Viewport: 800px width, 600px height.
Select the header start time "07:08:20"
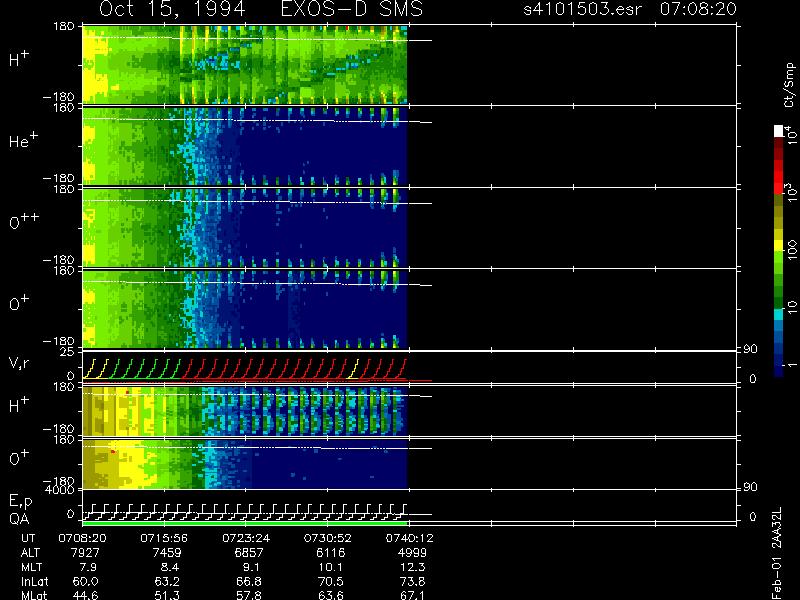click(x=698, y=9)
